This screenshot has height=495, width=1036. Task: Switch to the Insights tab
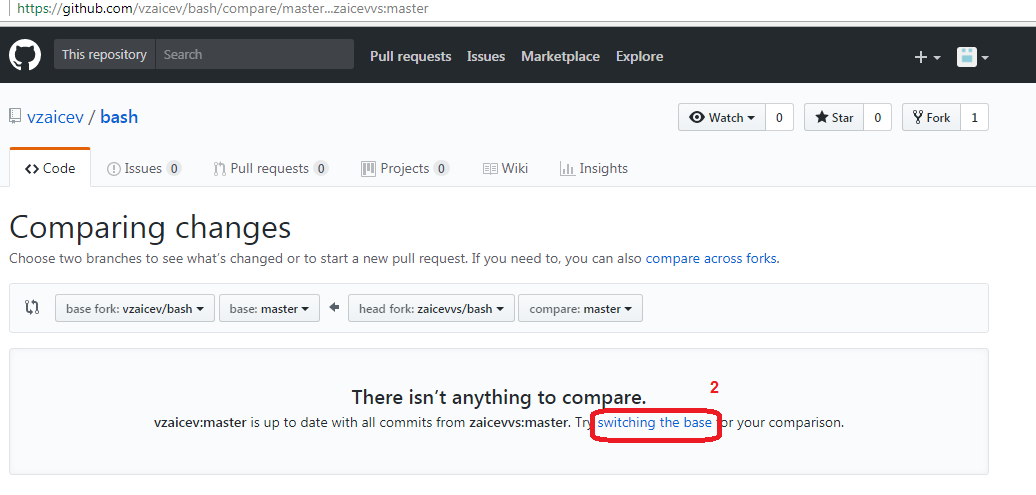click(x=593, y=169)
